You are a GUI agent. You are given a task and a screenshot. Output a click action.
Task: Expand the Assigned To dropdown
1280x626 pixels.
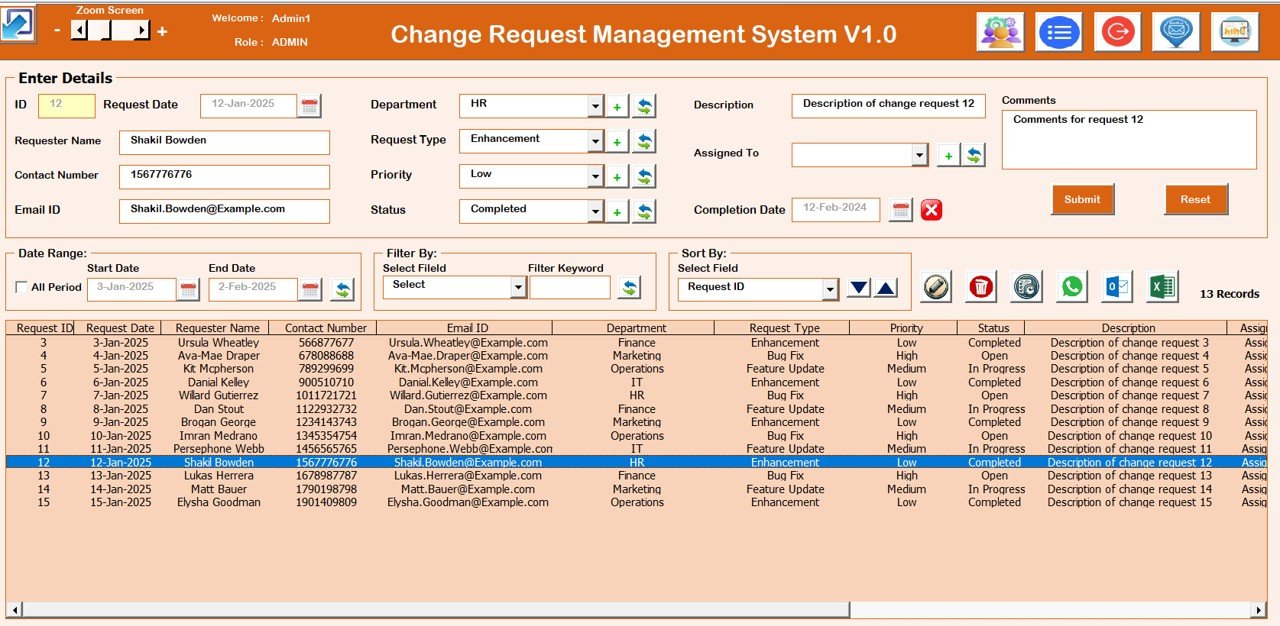pyautogui.click(x=920, y=155)
